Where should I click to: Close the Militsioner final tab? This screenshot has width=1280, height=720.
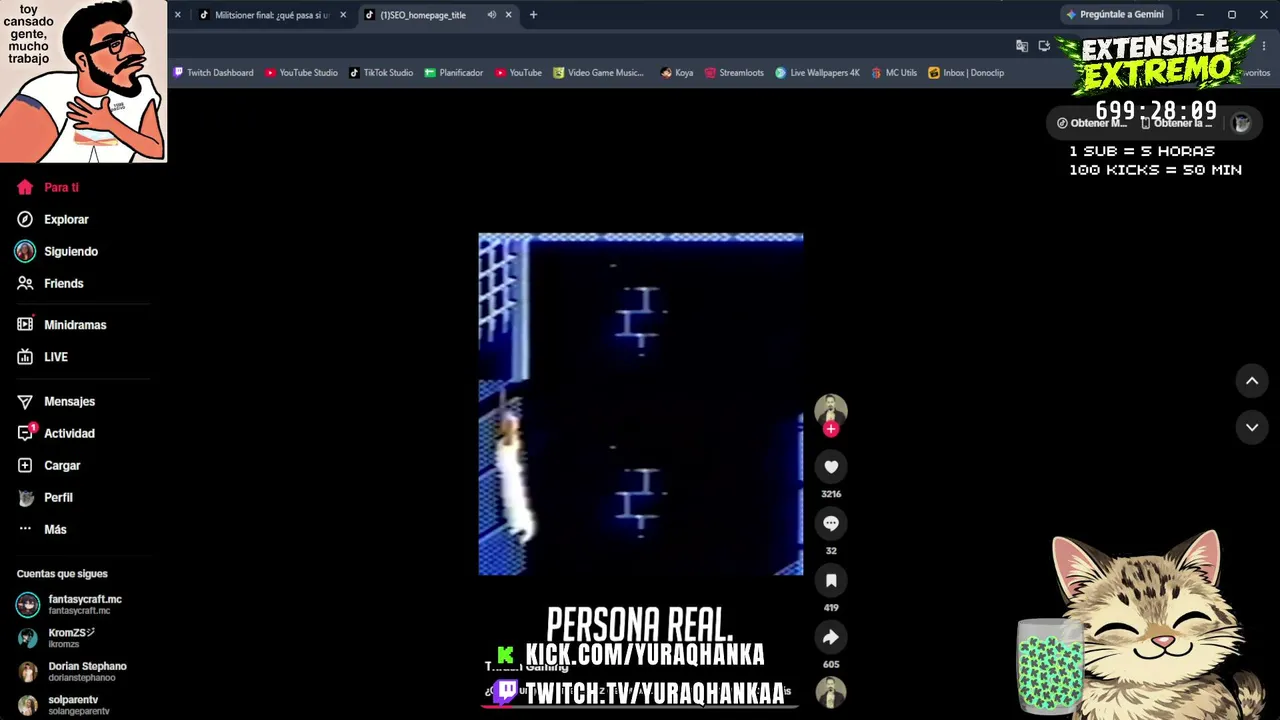[x=343, y=15]
